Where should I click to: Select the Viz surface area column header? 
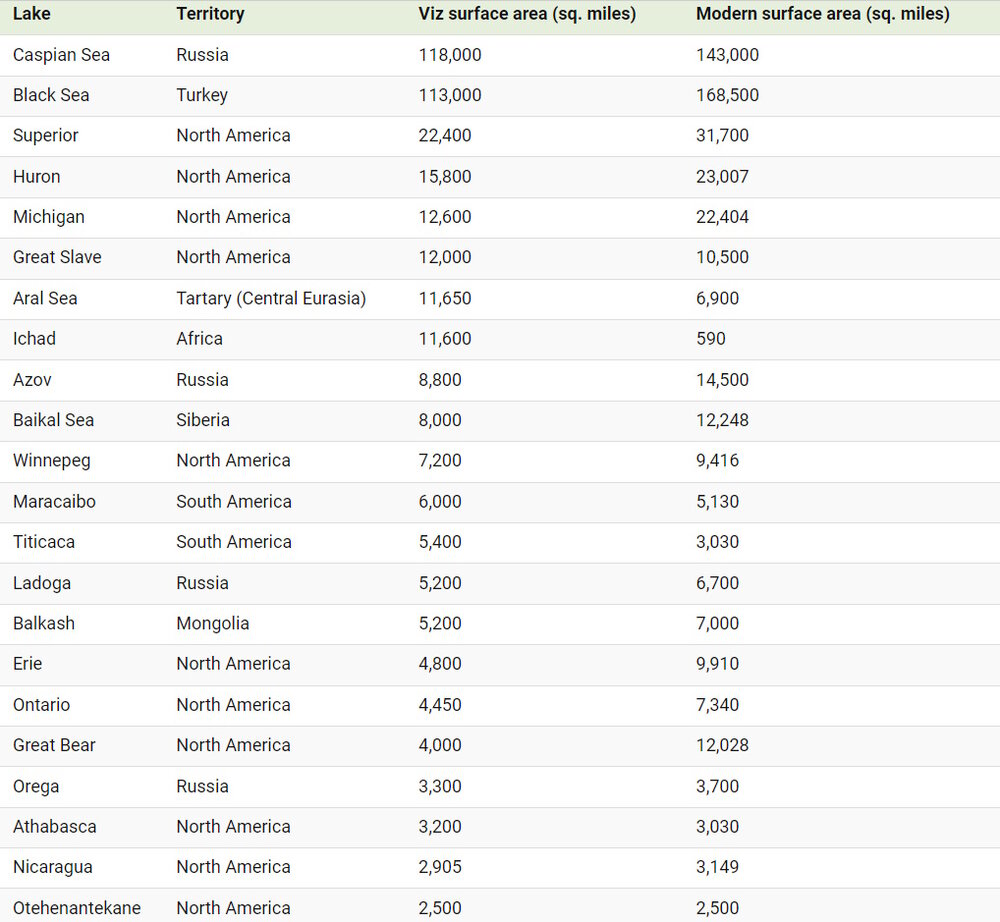coord(527,14)
